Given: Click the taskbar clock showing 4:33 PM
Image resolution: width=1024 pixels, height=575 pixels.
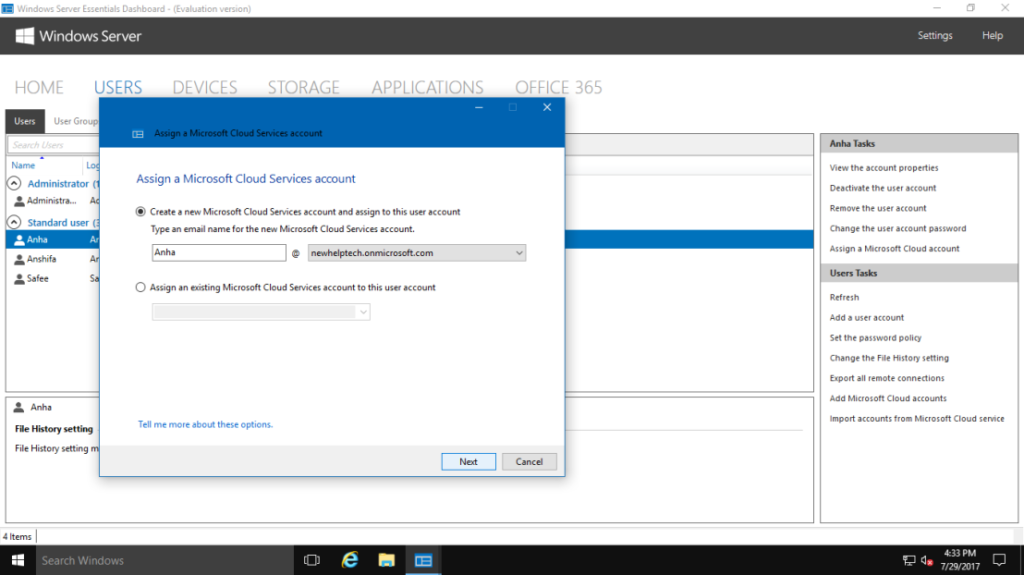Looking at the screenshot, I should point(960,560).
